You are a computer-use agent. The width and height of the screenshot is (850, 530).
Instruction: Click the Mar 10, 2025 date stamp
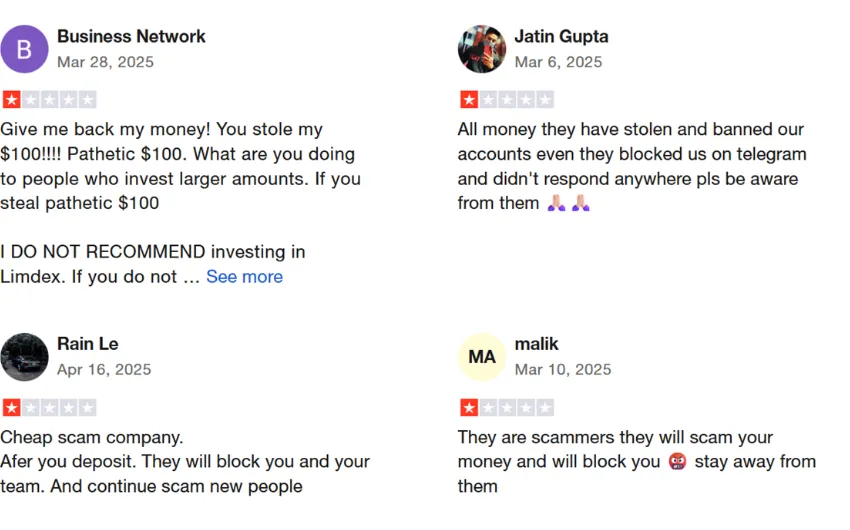coord(563,370)
